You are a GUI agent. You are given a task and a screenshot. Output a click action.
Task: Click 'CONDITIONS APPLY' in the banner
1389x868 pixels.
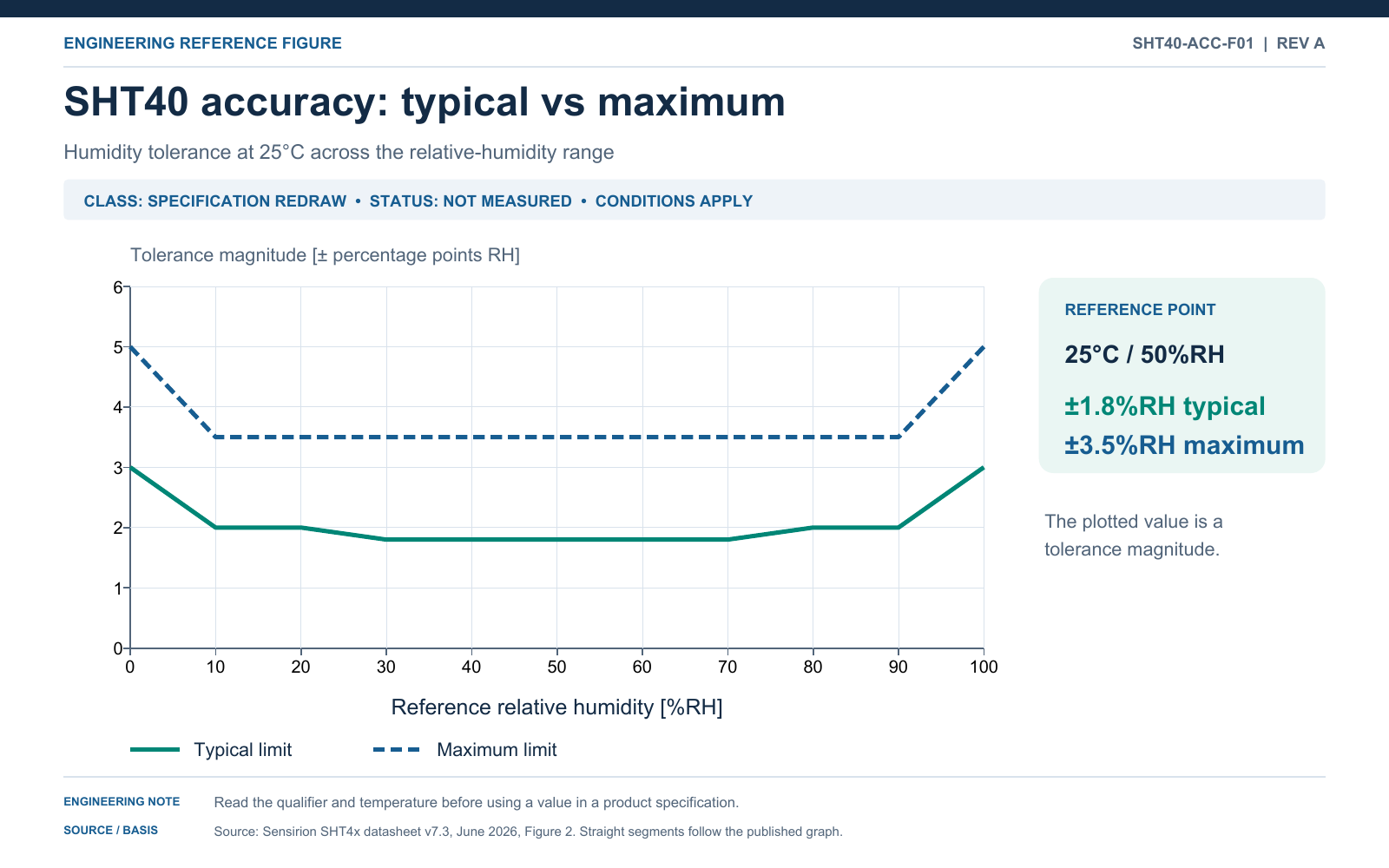[x=674, y=201]
